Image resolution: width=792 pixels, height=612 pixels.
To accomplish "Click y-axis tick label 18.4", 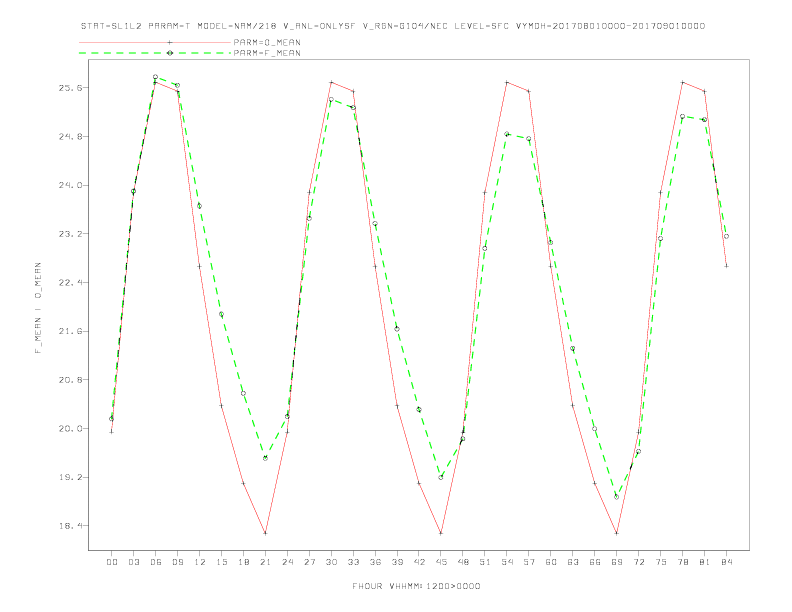I will tap(68, 526).
